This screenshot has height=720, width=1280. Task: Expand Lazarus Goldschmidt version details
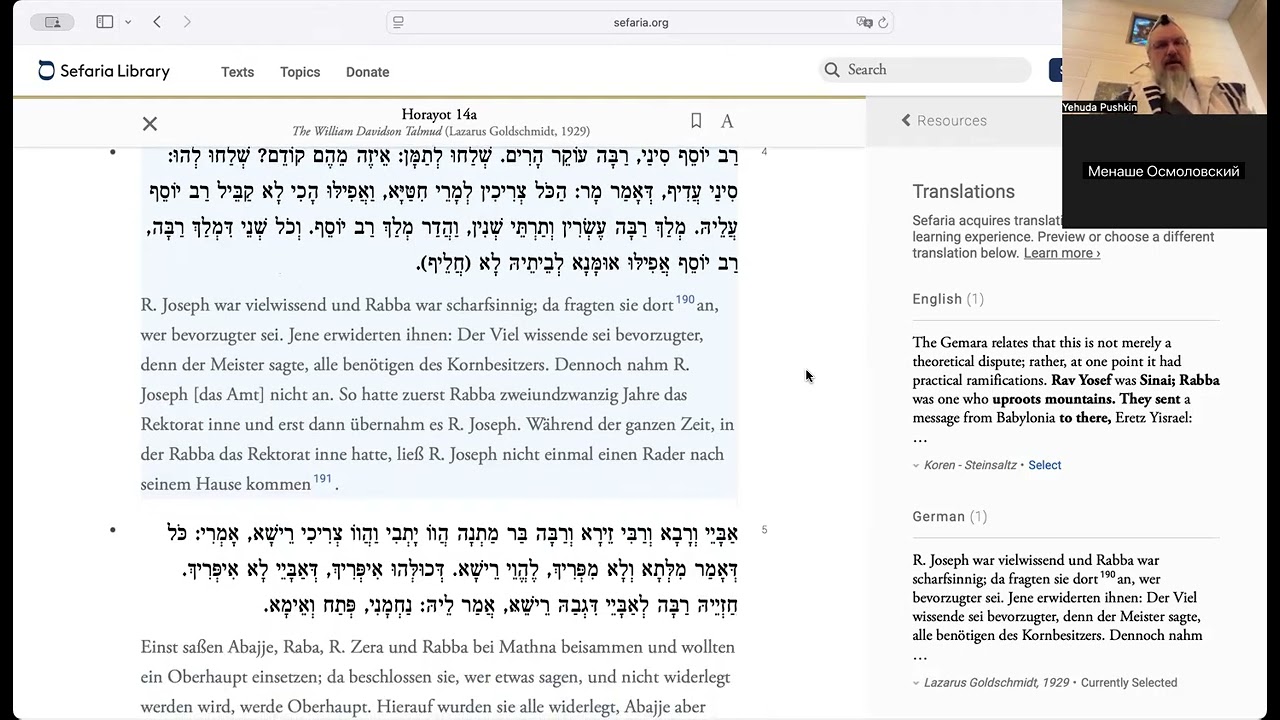click(916, 683)
